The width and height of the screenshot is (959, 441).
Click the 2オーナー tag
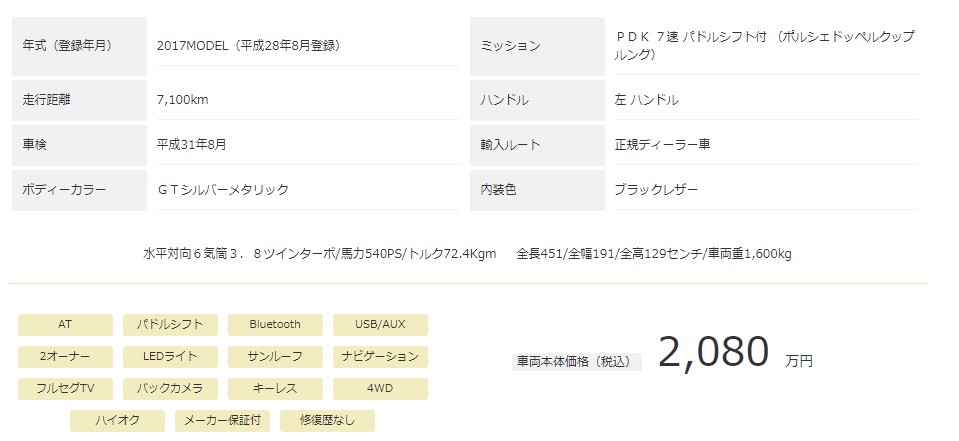[65, 357]
